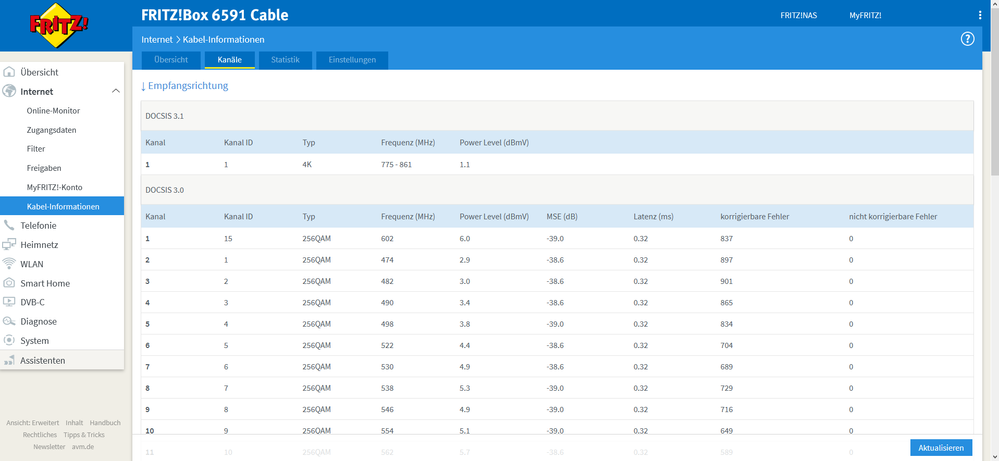Open Filter in sidebar

(x=36, y=148)
